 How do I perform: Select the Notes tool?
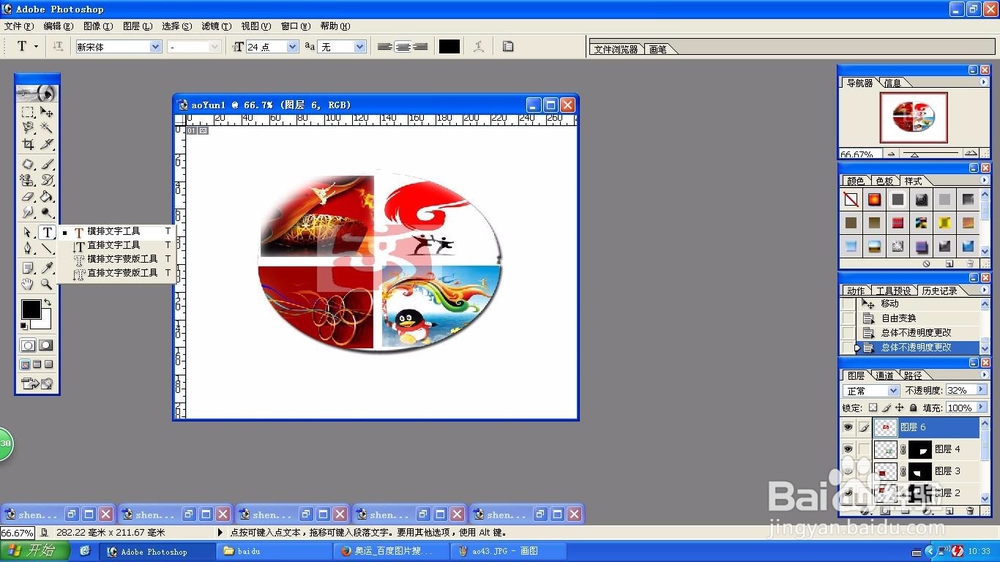[27, 267]
